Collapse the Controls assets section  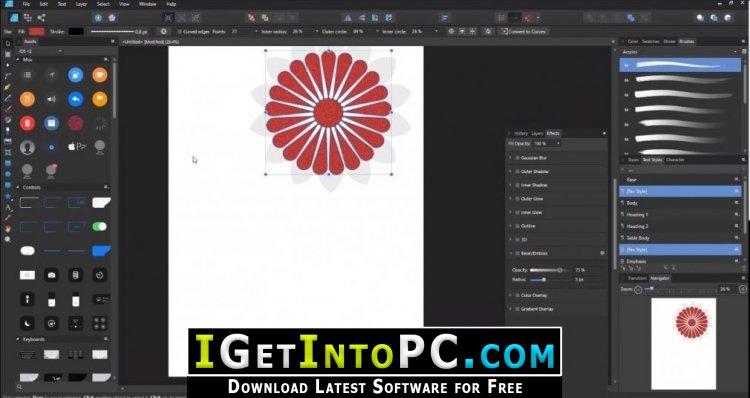click(x=18, y=188)
